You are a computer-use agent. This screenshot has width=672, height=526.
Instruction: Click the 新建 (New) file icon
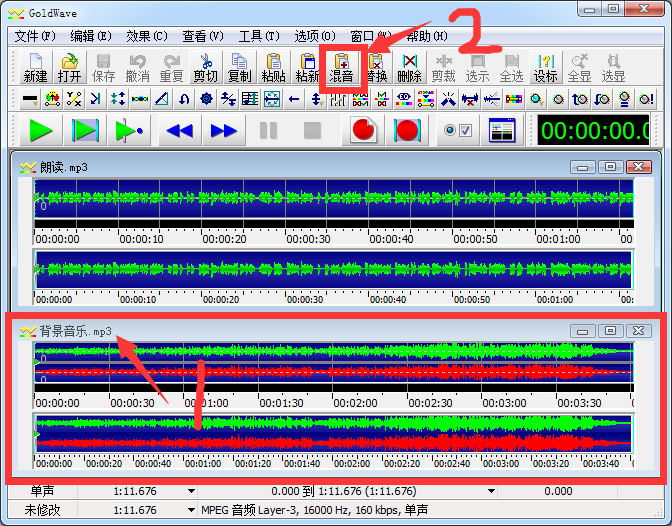coord(35,67)
